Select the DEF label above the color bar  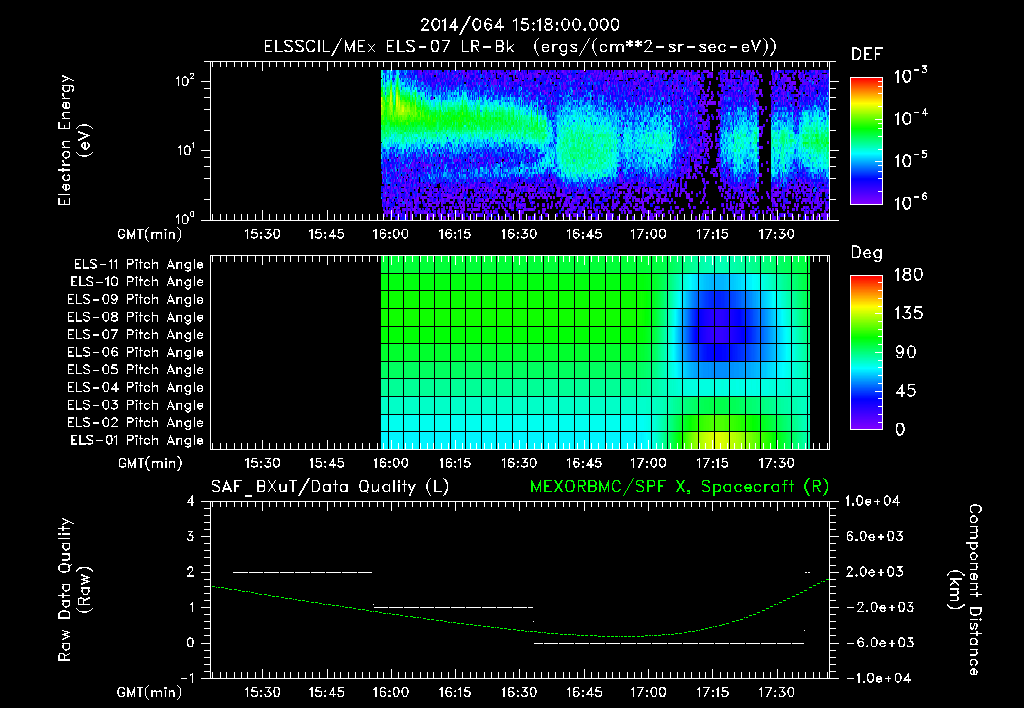click(866, 55)
